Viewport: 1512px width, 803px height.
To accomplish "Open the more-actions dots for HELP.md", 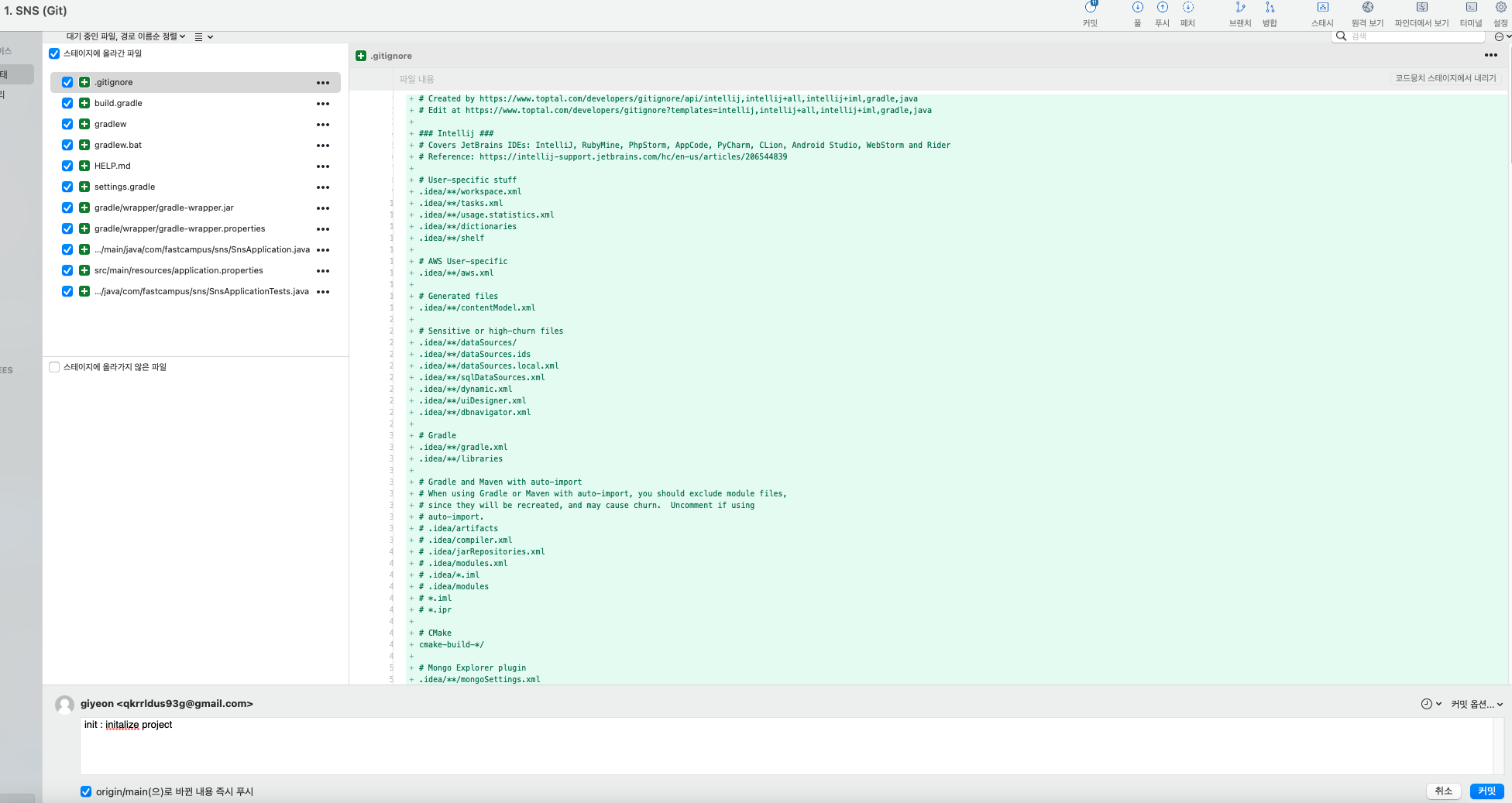I will (x=323, y=166).
